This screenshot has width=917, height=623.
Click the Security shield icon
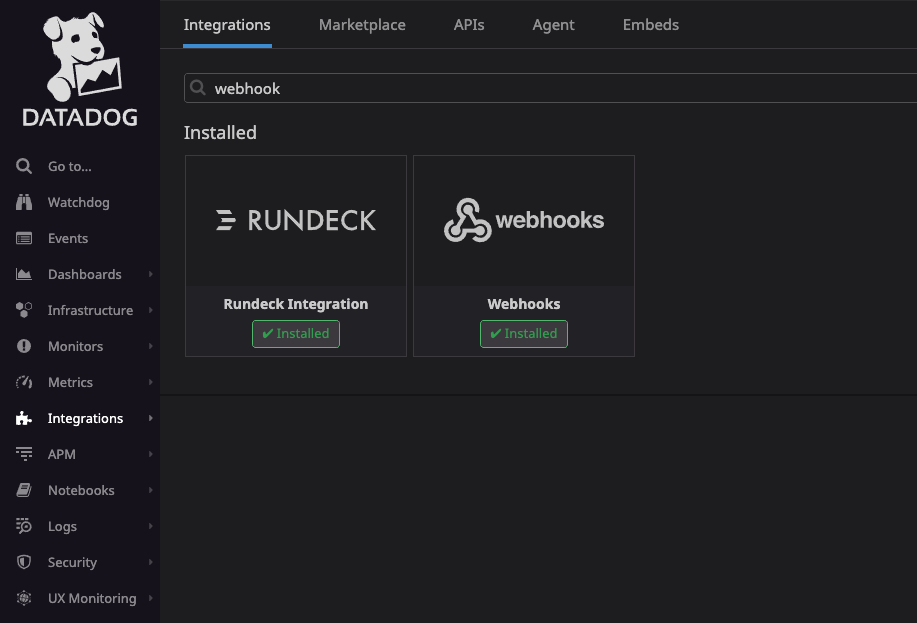24,562
